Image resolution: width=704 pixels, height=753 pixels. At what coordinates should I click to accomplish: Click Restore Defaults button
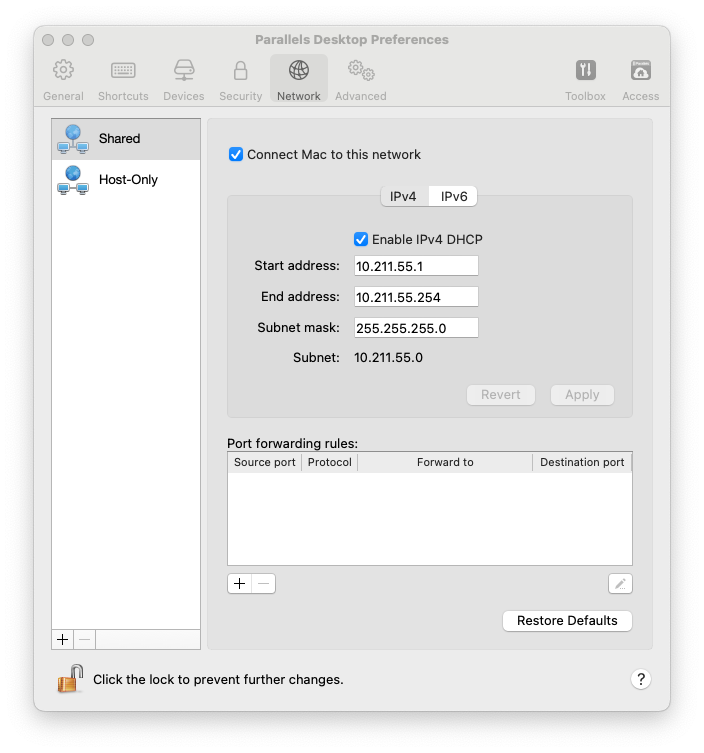tap(567, 620)
